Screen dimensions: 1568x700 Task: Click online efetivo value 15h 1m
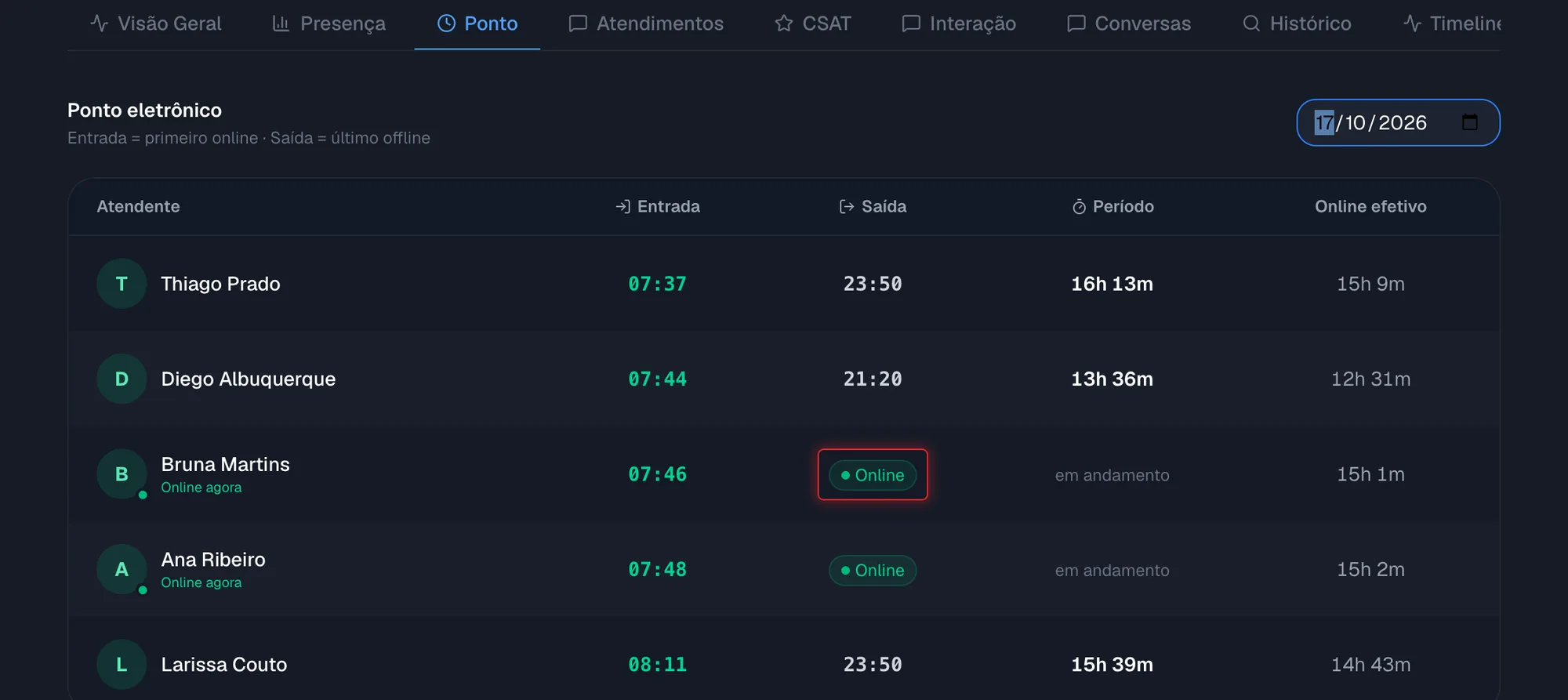(x=1370, y=474)
